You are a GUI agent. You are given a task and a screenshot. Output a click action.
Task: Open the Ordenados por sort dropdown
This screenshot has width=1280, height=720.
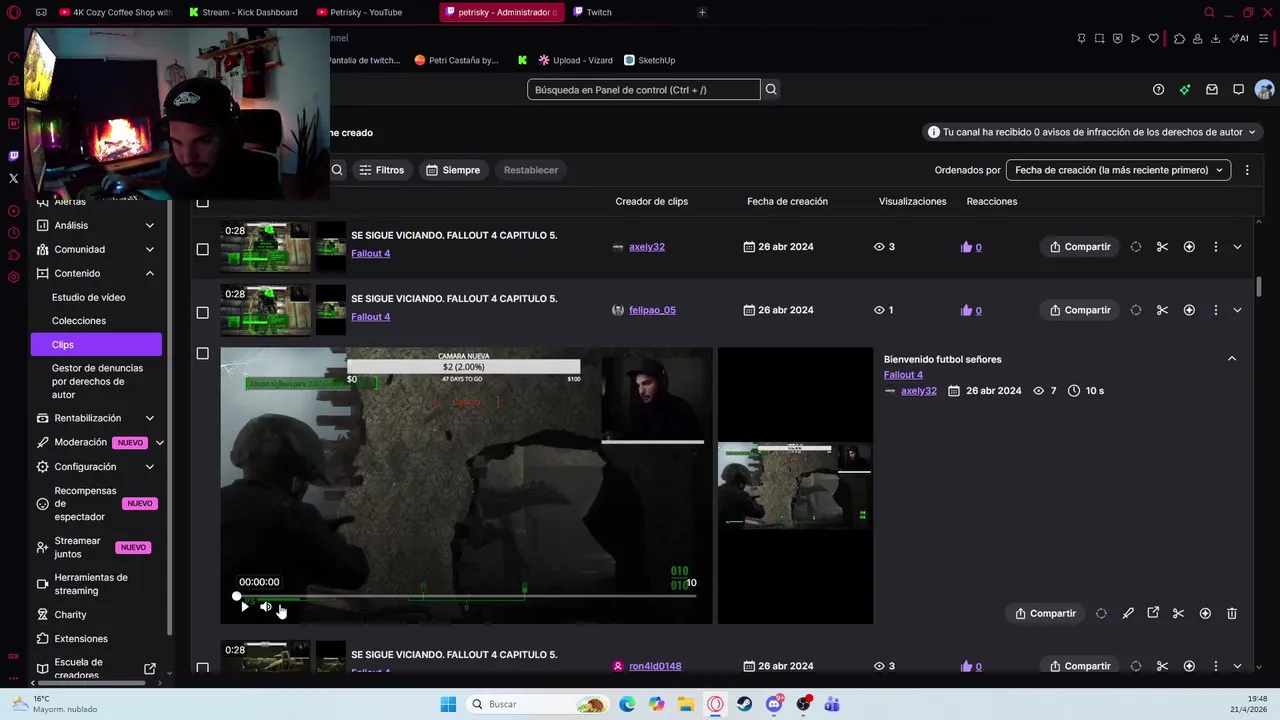coord(1118,170)
